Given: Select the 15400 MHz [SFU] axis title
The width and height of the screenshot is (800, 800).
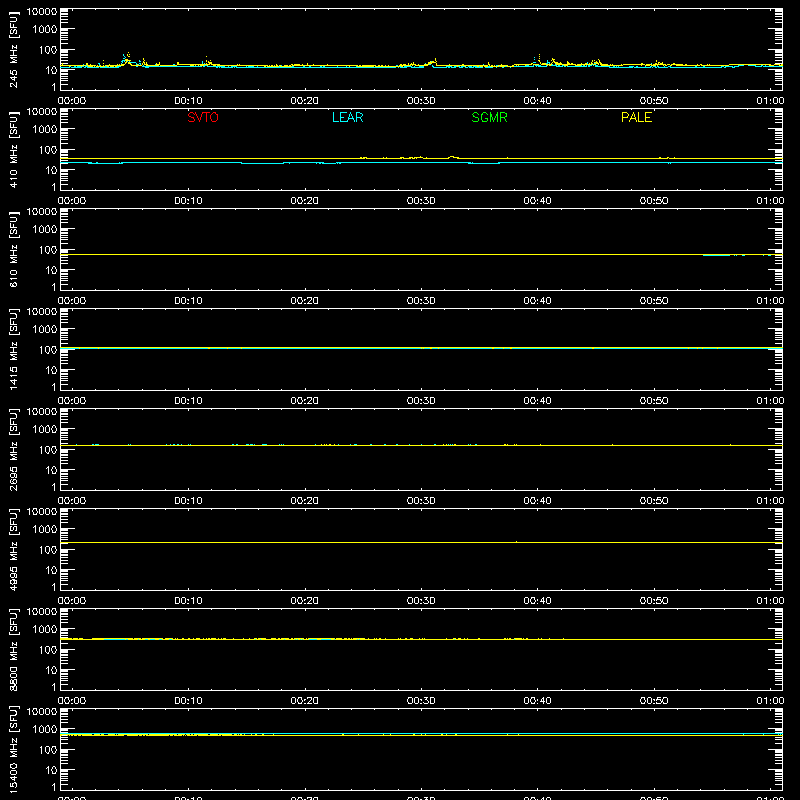Looking at the screenshot, I should 14,749.
